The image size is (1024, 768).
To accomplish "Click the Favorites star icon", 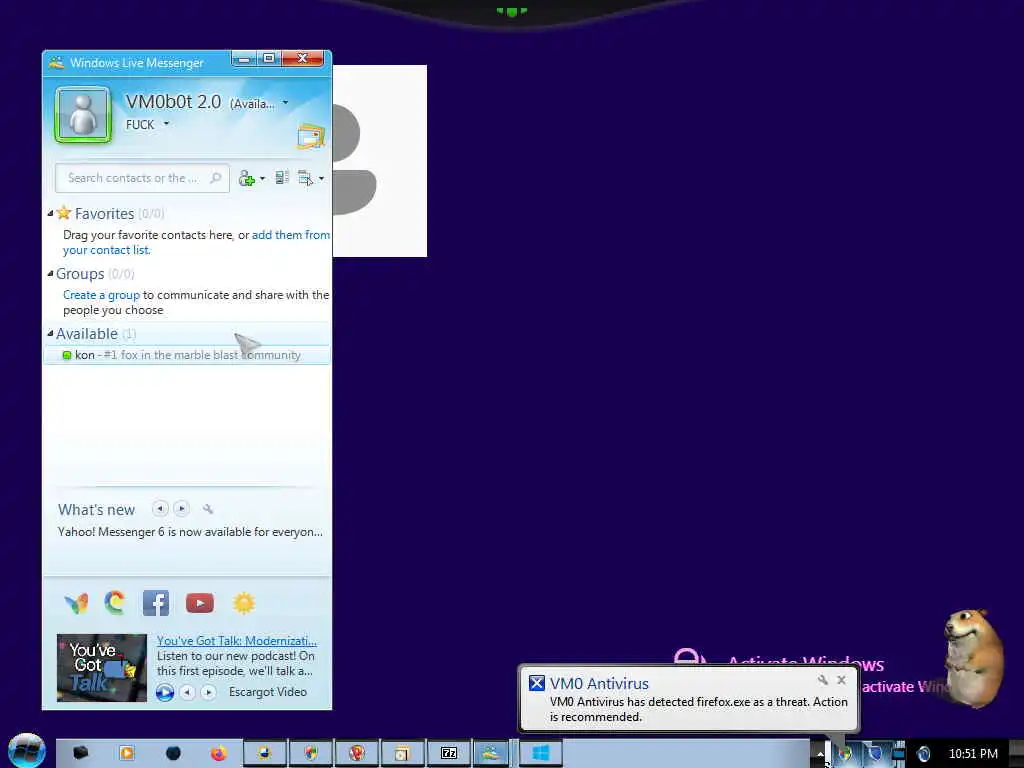I will (x=63, y=213).
